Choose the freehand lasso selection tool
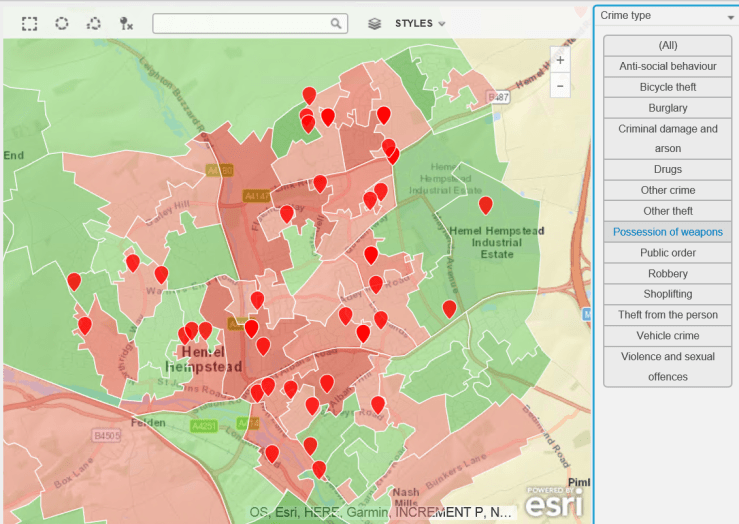This screenshot has height=524, width=739. 93,23
